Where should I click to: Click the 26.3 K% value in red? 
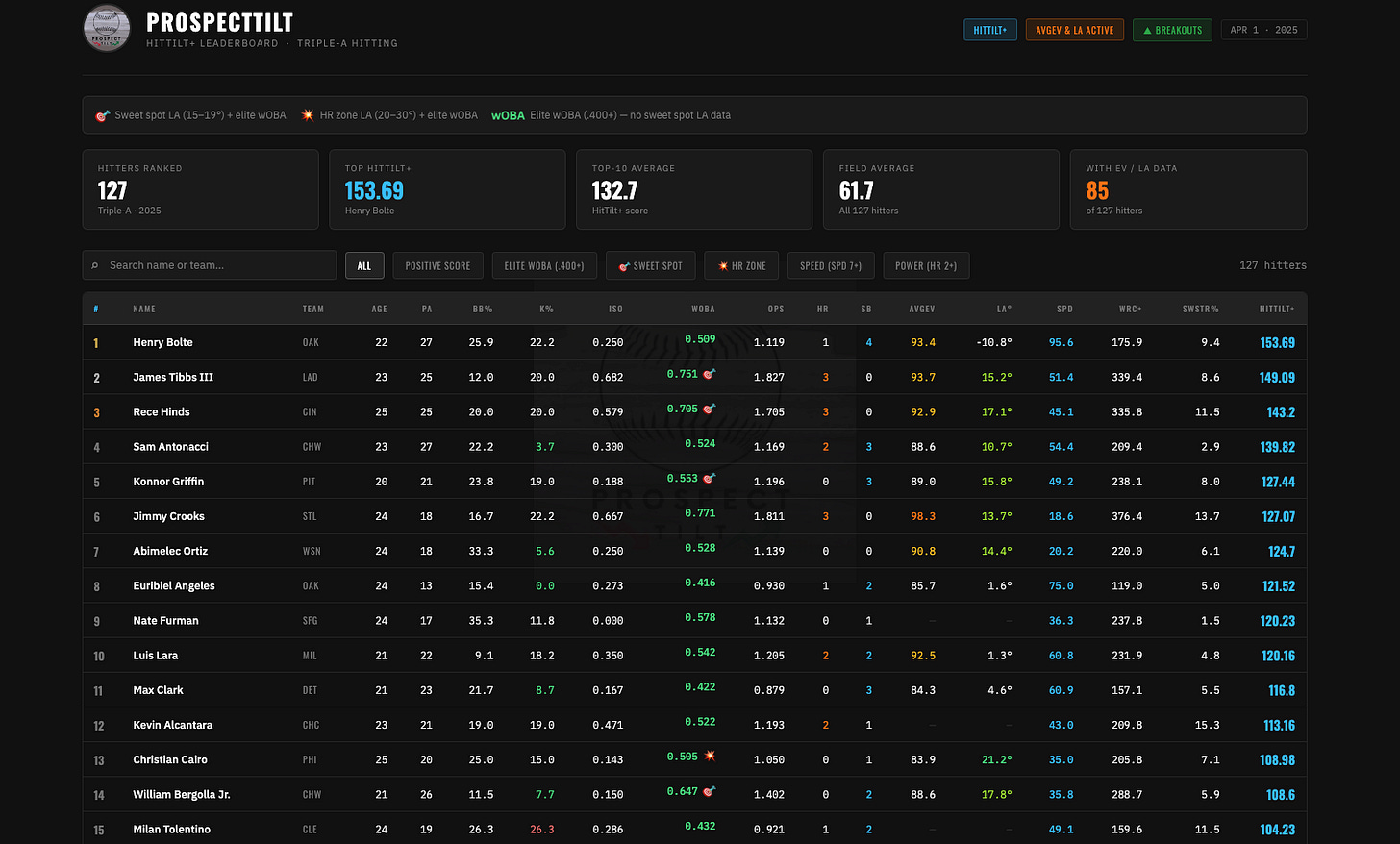click(542, 830)
